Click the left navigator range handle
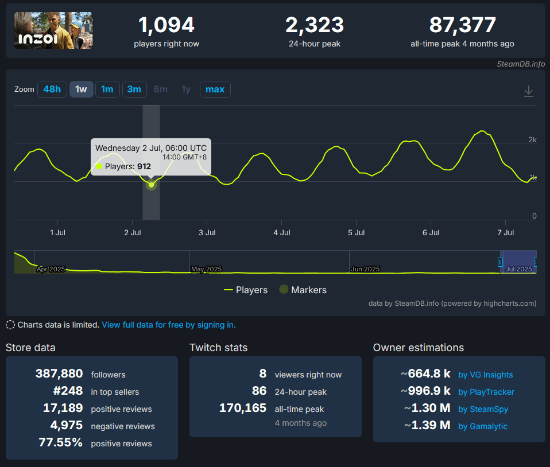 (x=501, y=262)
